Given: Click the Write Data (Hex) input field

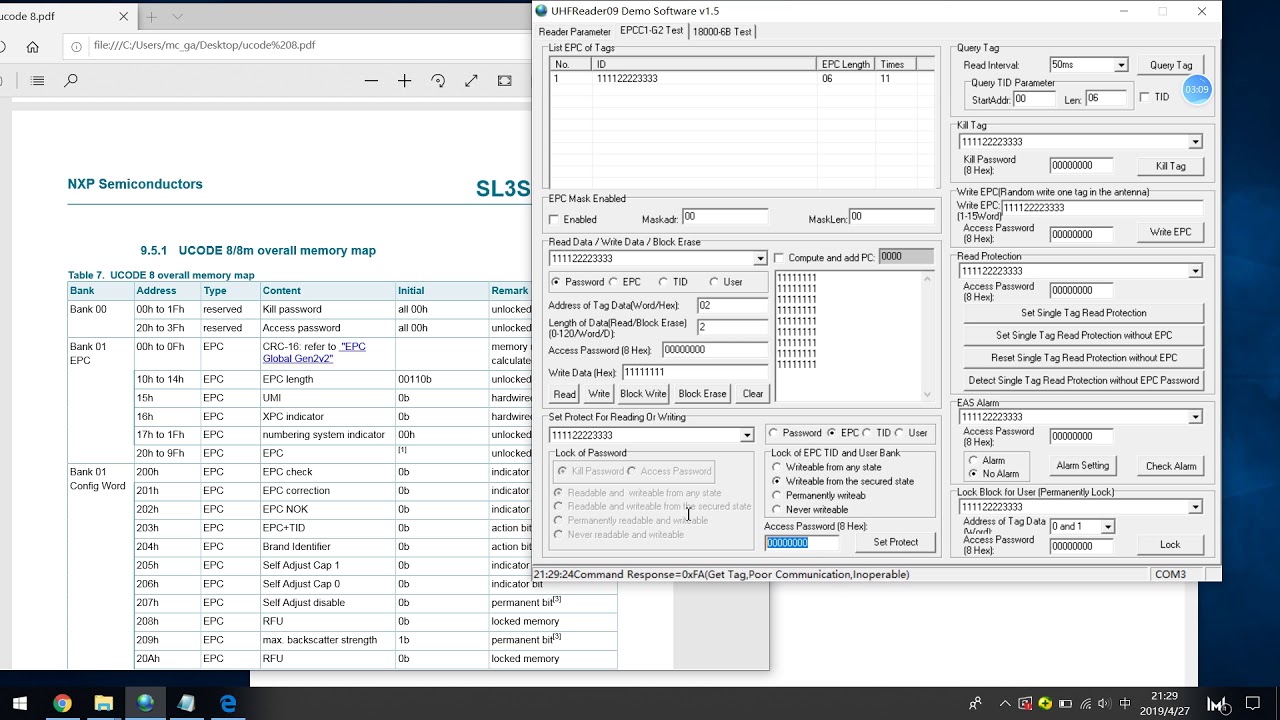Looking at the screenshot, I should coord(694,372).
